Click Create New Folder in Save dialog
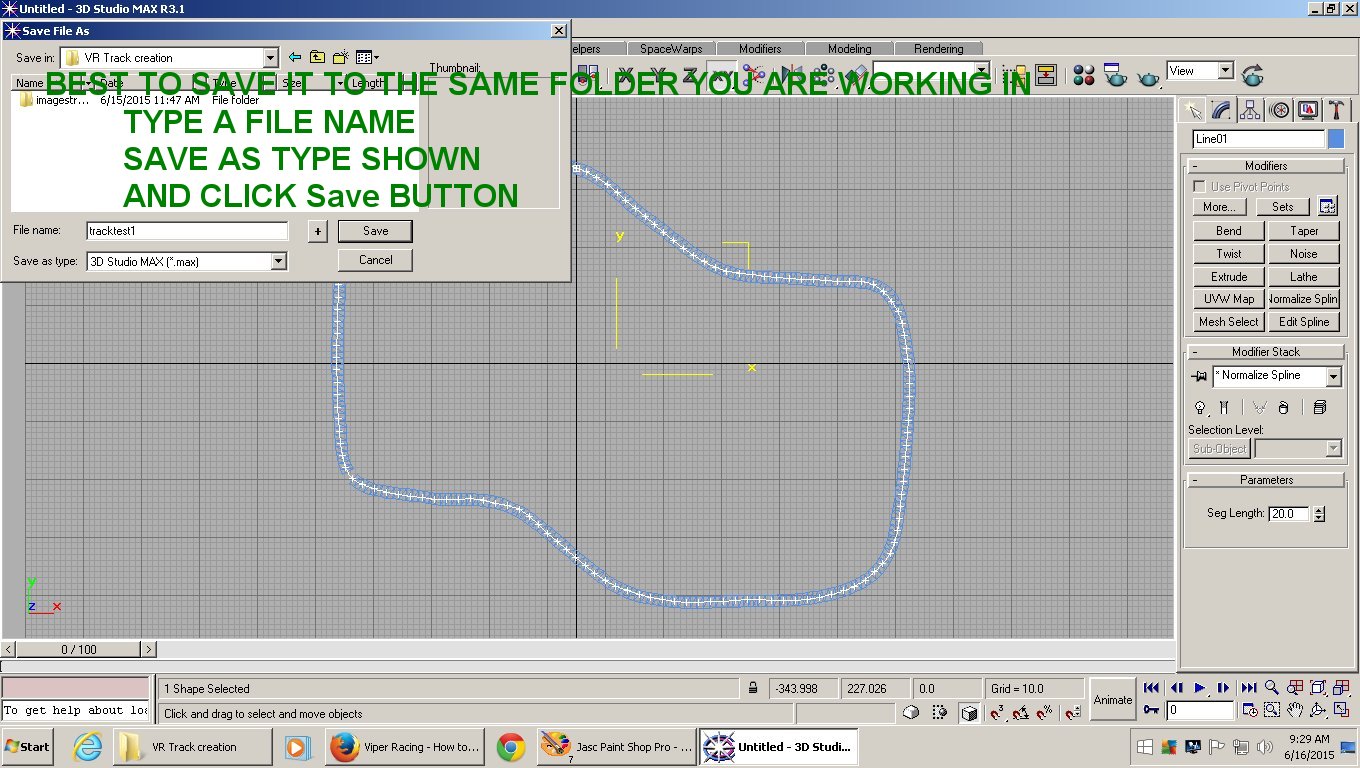 (x=341, y=58)
